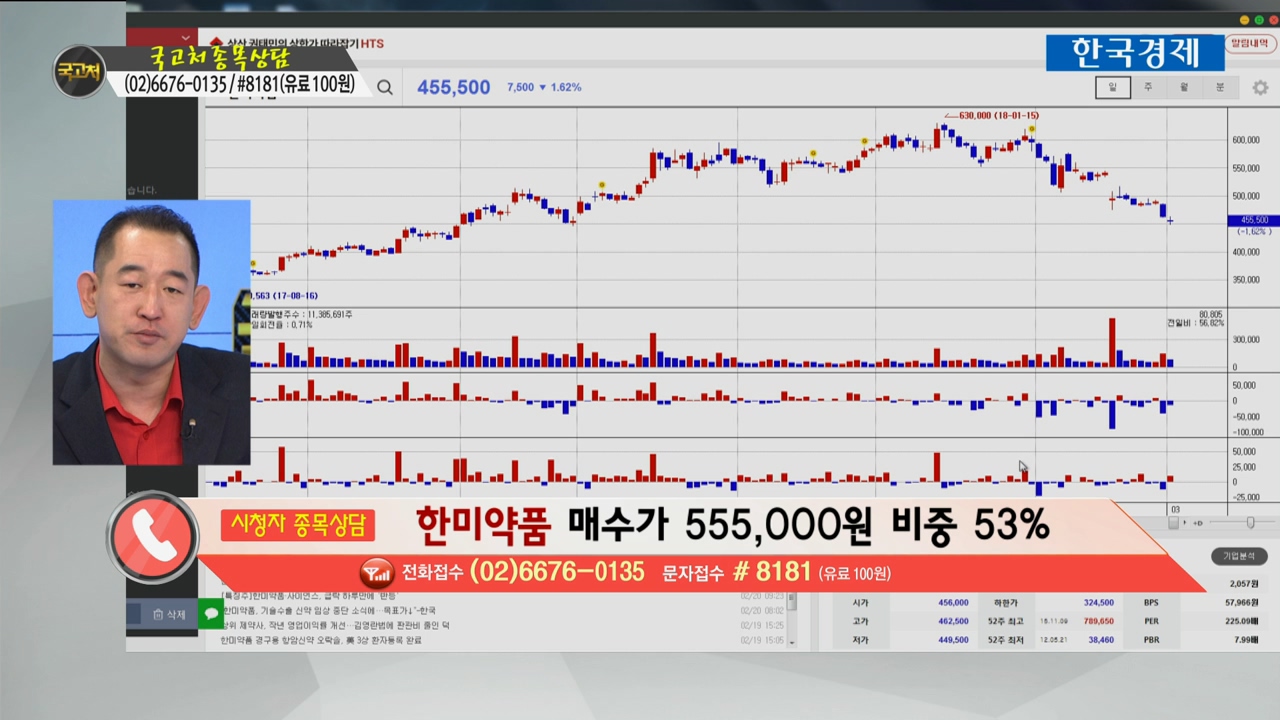Open news about 한미약품 clinical trial halt
Screen dimensions: 1280x720
pos(330,610)
